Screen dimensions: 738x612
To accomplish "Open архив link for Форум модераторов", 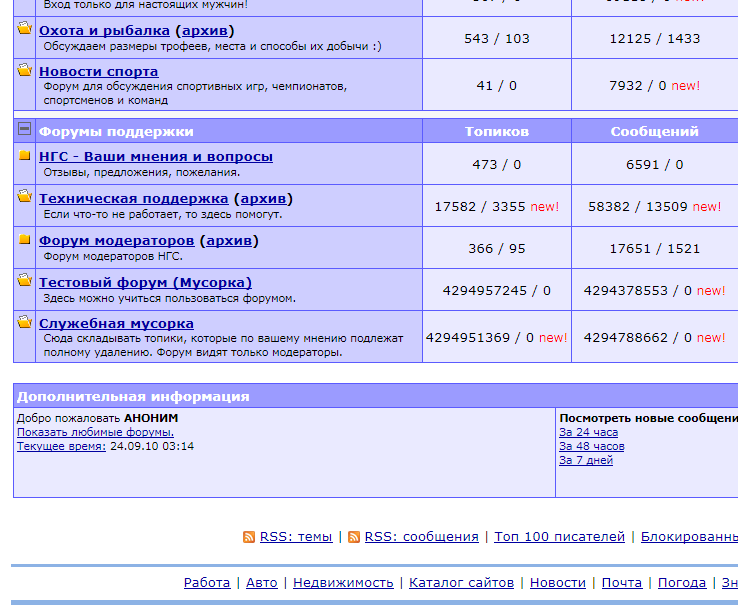I will coord(228,241).
